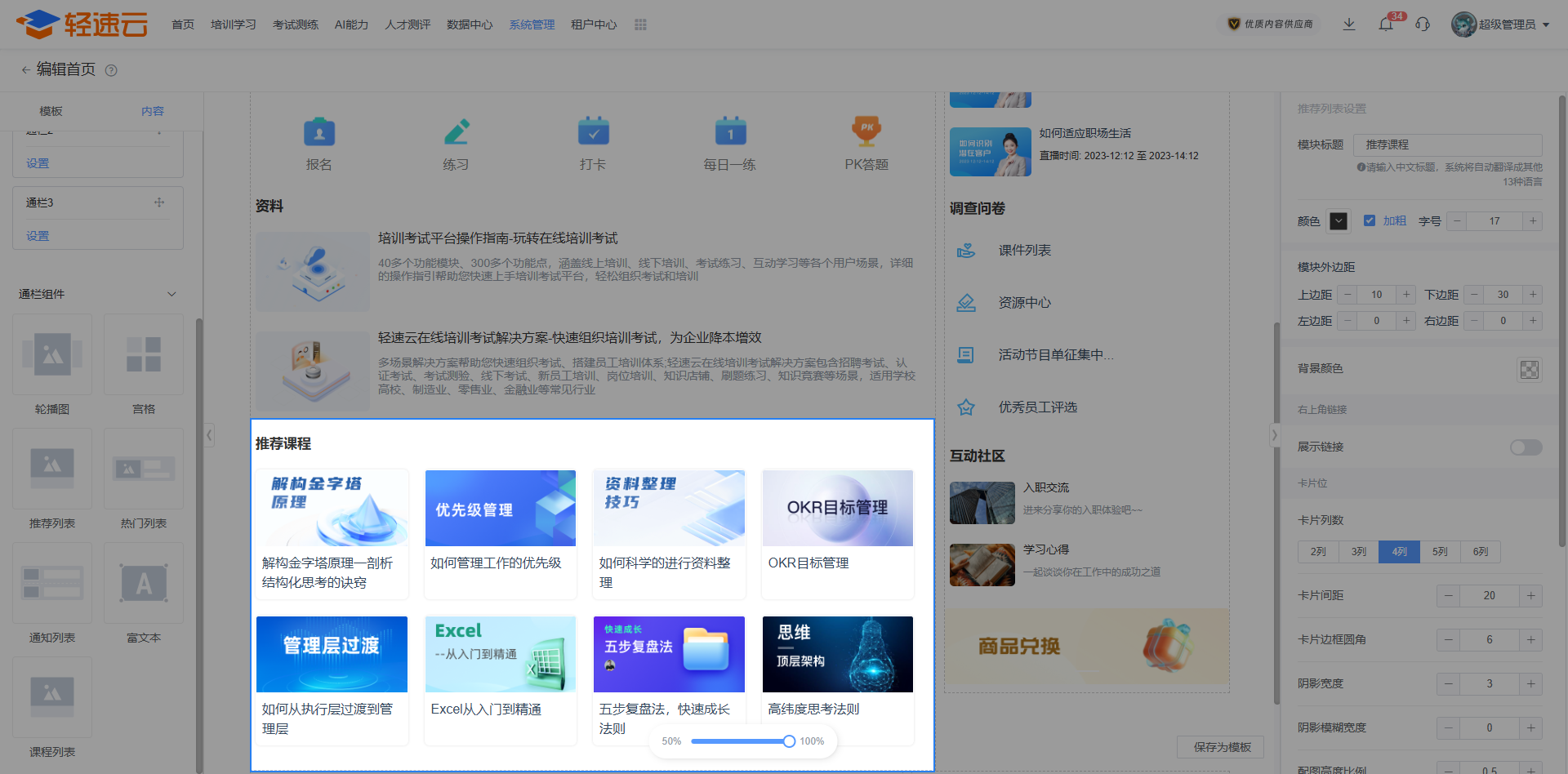The width and height of the screenshot is (1568, 774).
Task: Collapse the 通栏组件 section
Action: [x=171, y=294]
